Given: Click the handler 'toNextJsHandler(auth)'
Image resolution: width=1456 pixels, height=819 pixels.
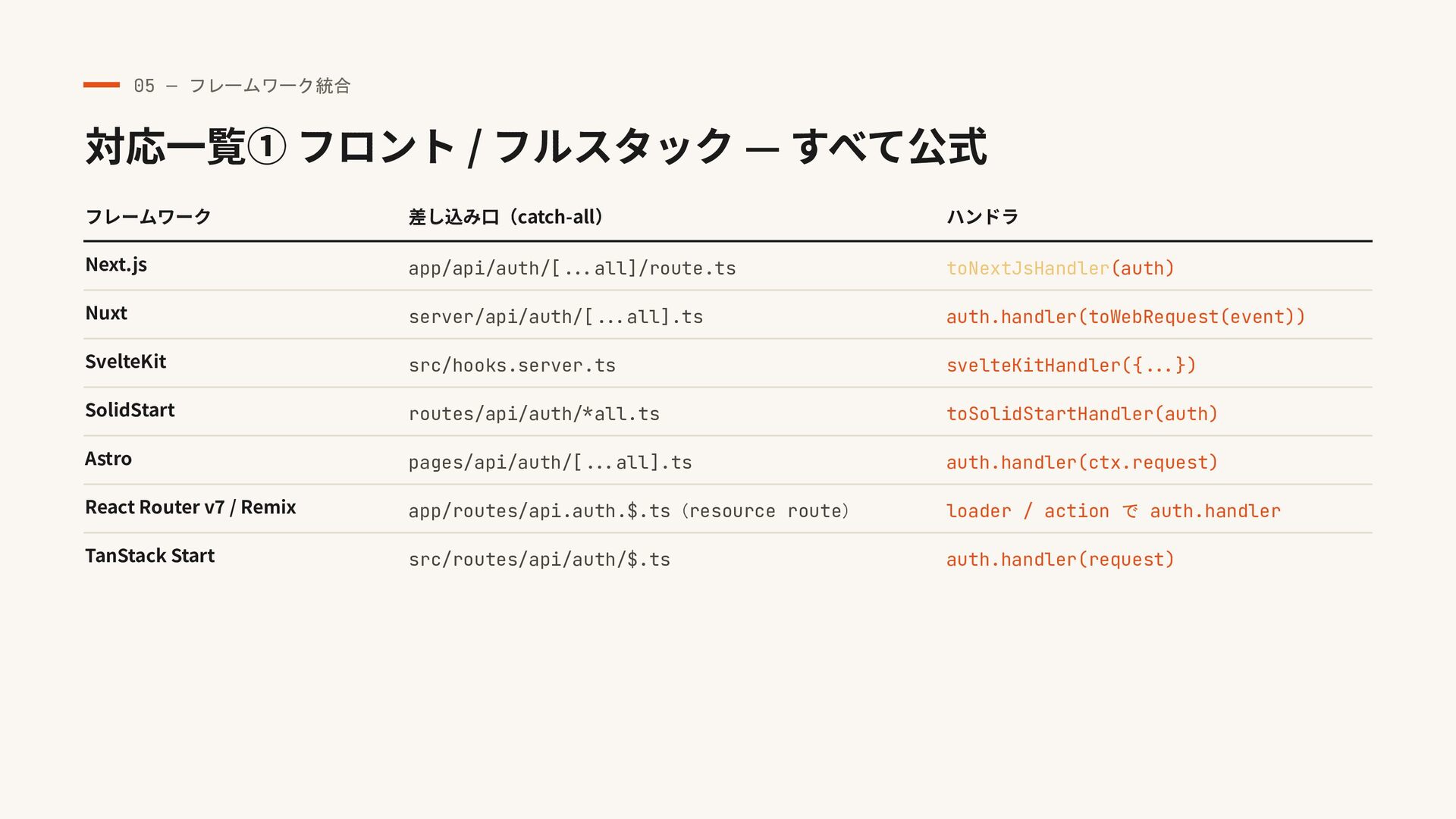Looking at the screenshot, I should [1060, 268].
